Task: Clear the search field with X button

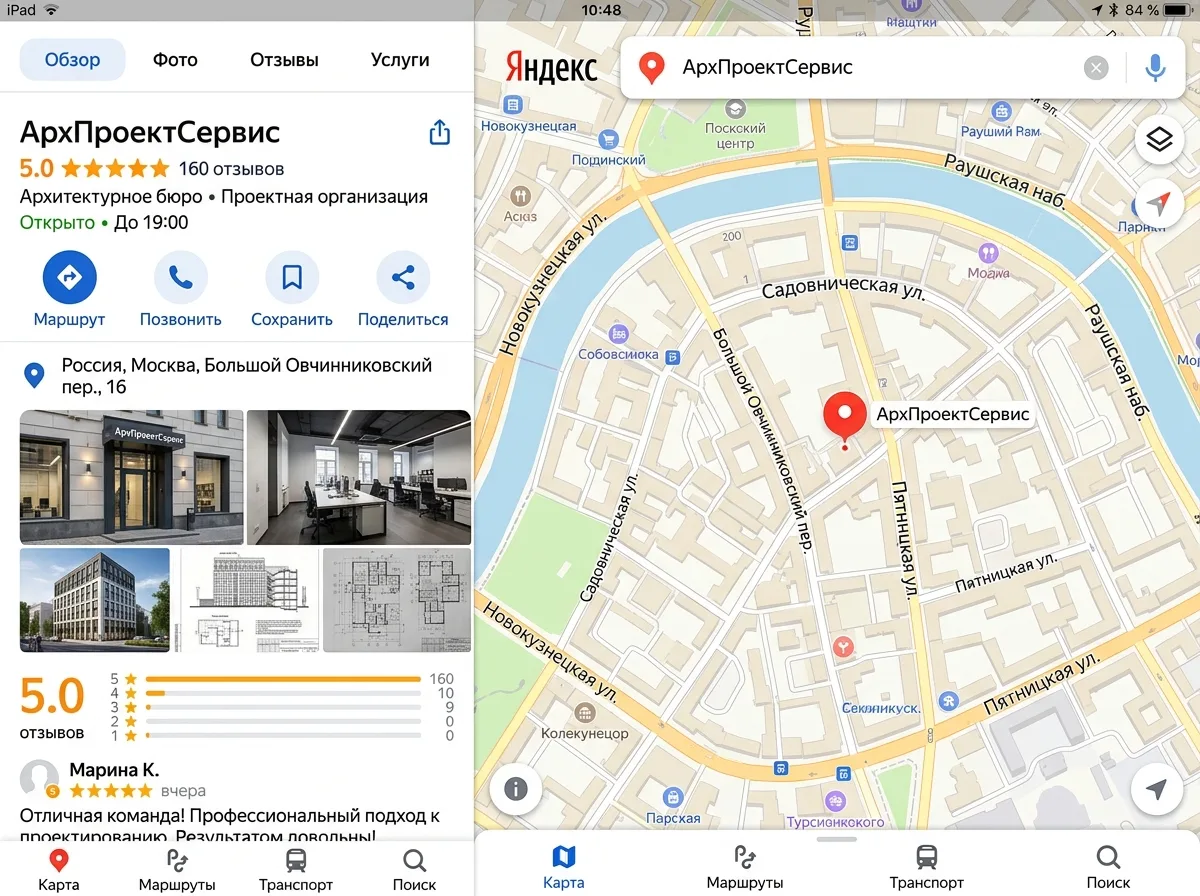Action: pyautogui.click(x=1097, y=68)
